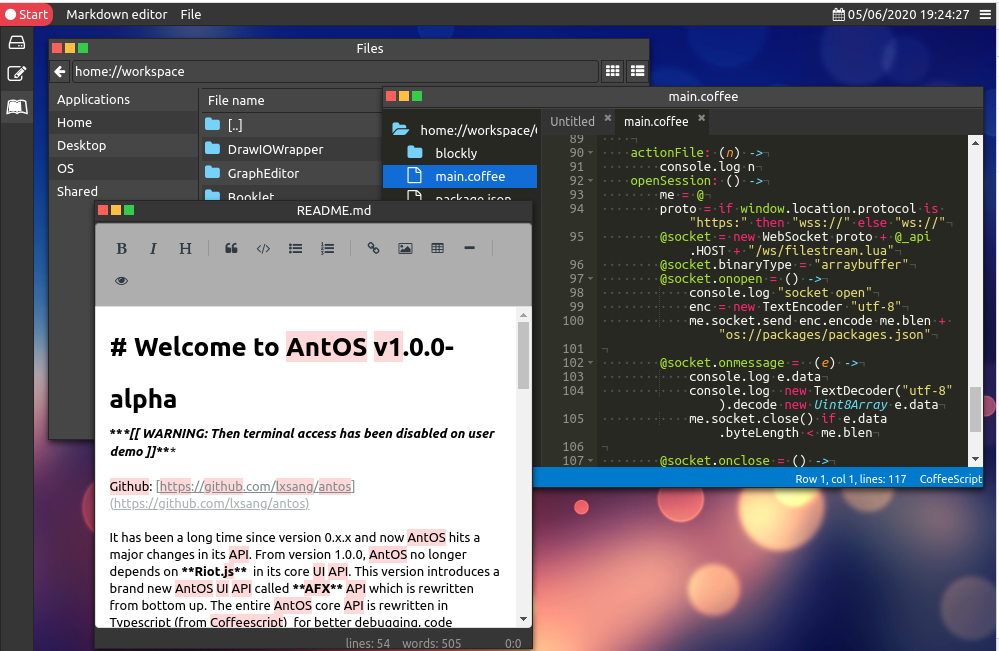Toggle the Markdown preview eye icon
999x651 pixels.
122,281
